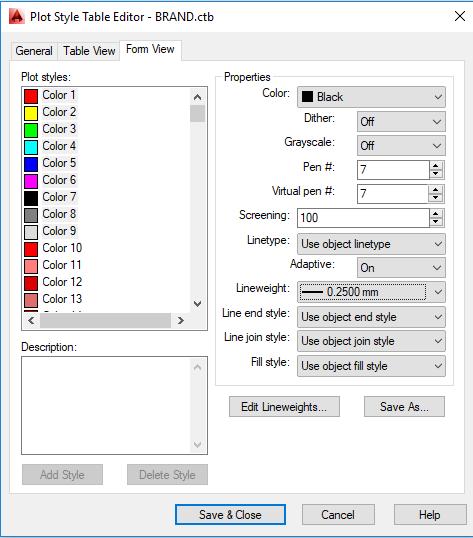This screenshot has height=538, width=473.
Task: Click the Save & Close button
Action: tap(230, 515)
